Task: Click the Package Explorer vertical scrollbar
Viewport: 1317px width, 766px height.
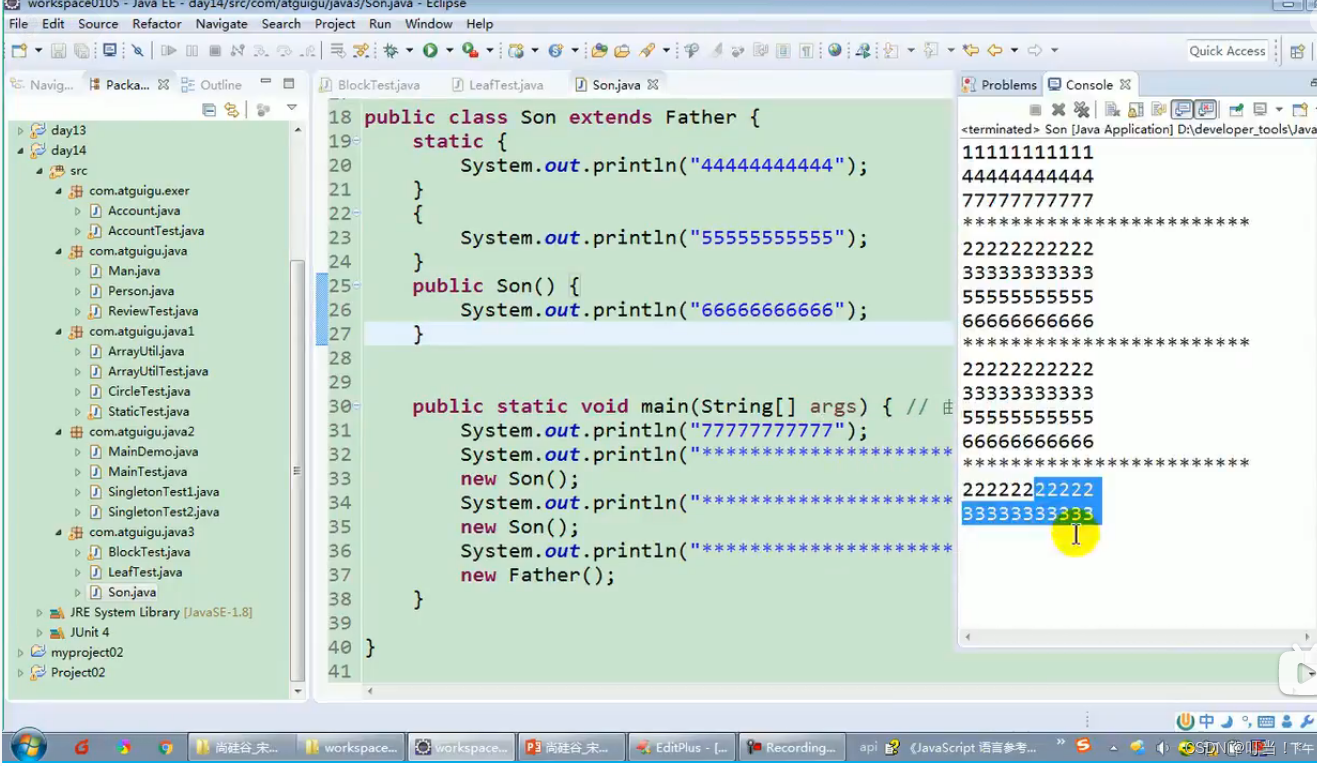Action: (x=297, y=470)
